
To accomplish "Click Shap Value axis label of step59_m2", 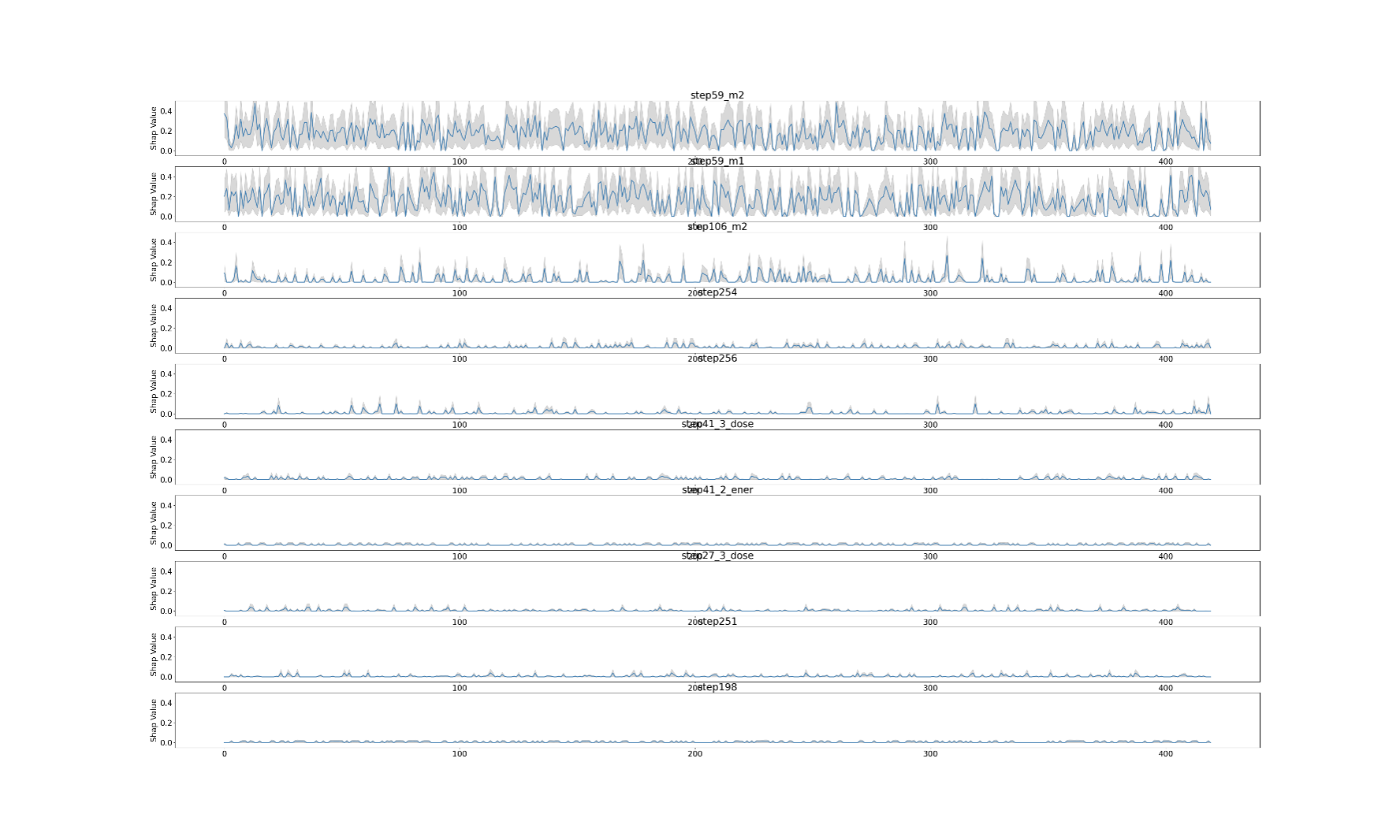I will [154, 128].
